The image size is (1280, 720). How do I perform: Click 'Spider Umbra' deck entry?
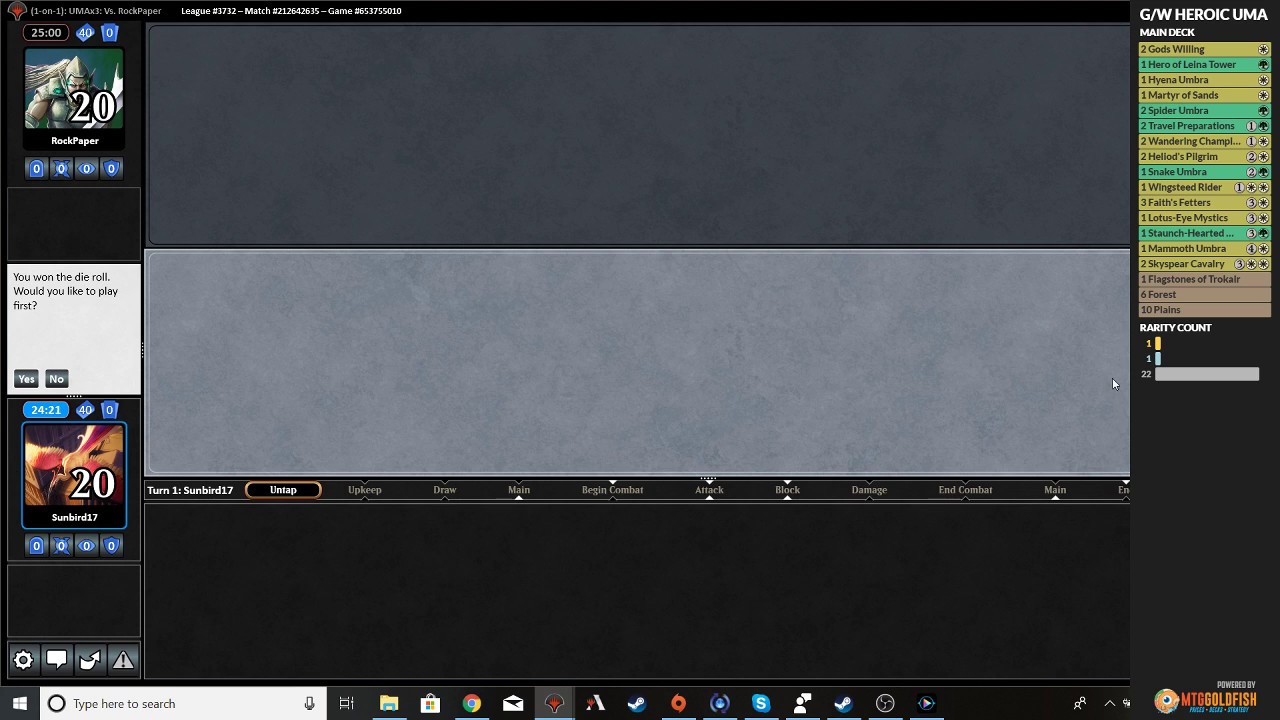1205,111
